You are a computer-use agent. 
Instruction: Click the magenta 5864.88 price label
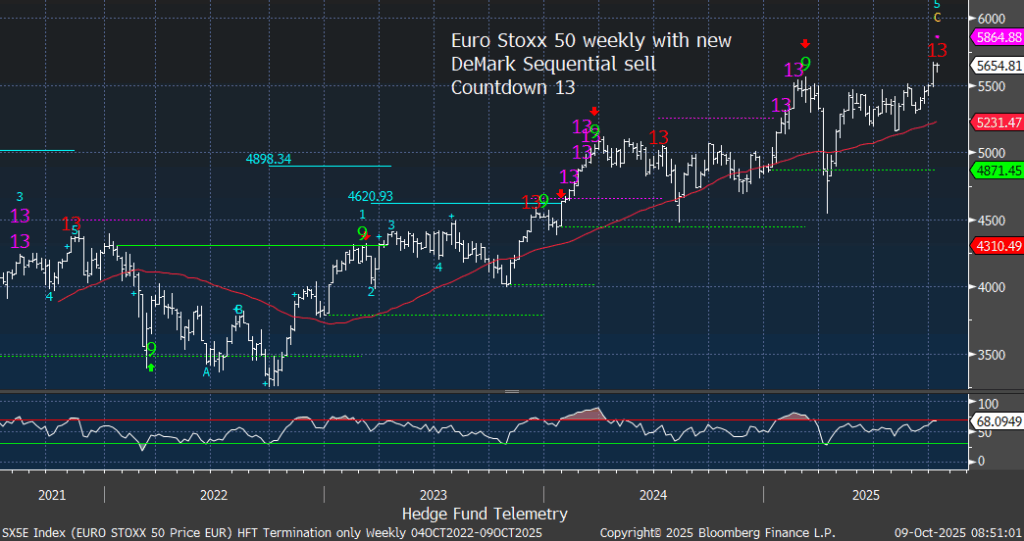click(x=995, y=36)
